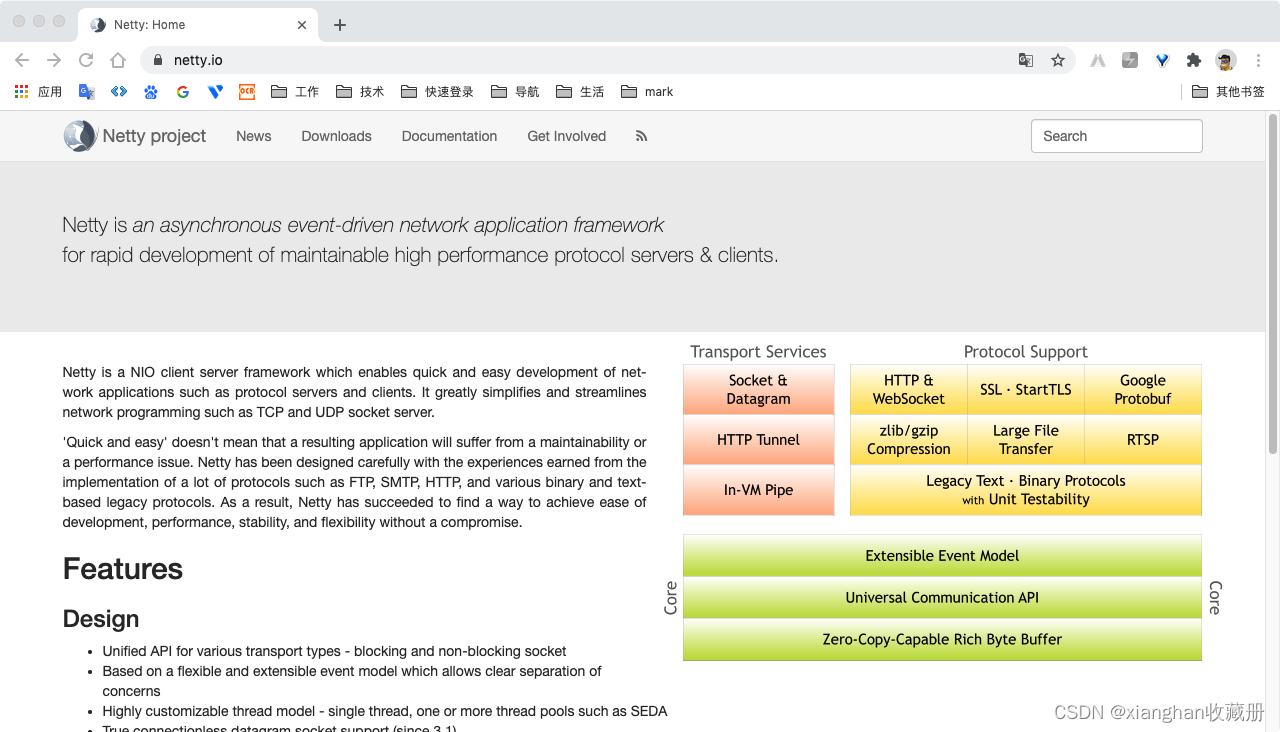
Task: Click the SSL · StartTLS diagram box
Action: pyautogui.click(x=1026, y=389)
